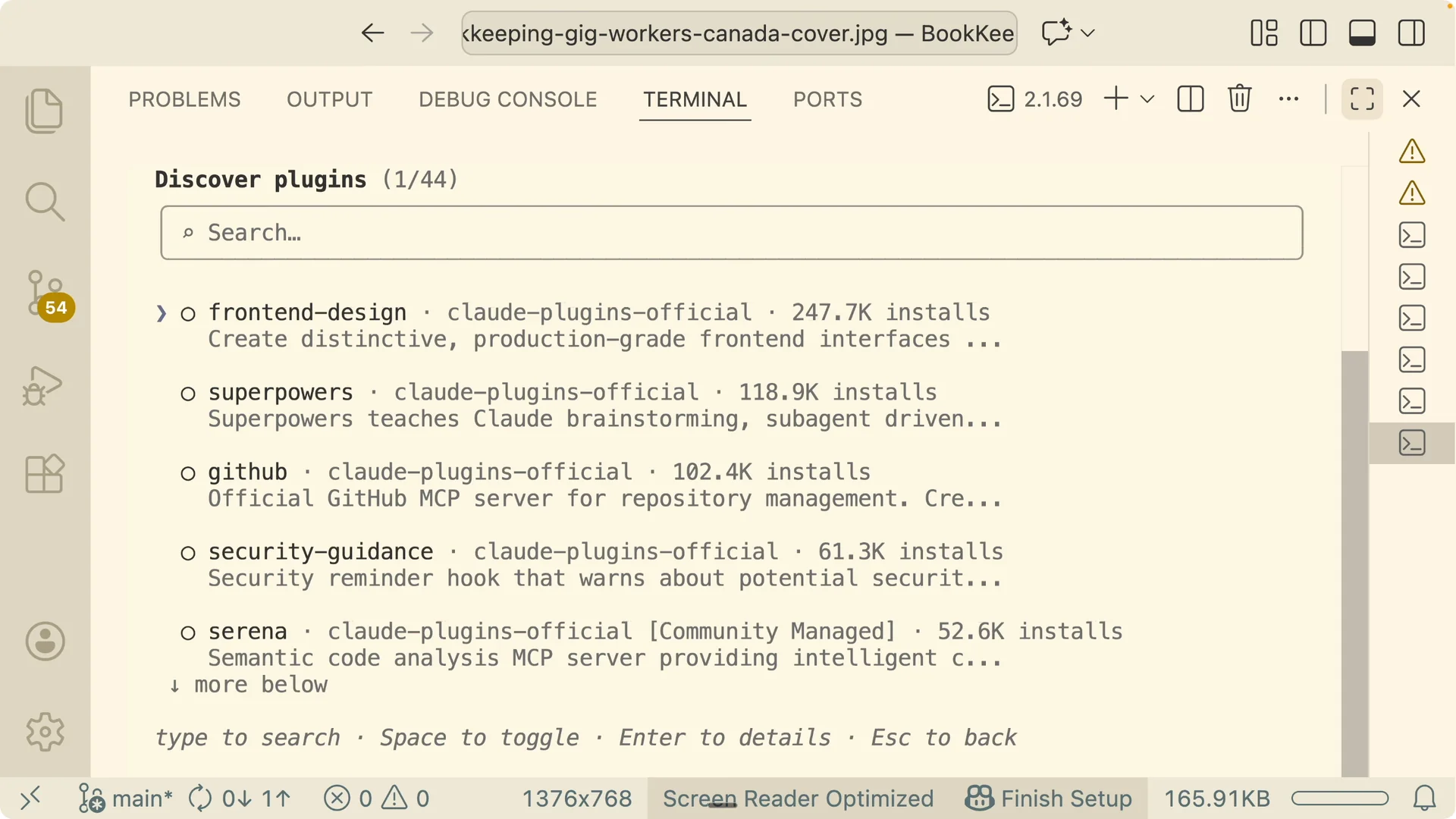
Task: Open errors and warnings status item
Action: coord(377,799)
